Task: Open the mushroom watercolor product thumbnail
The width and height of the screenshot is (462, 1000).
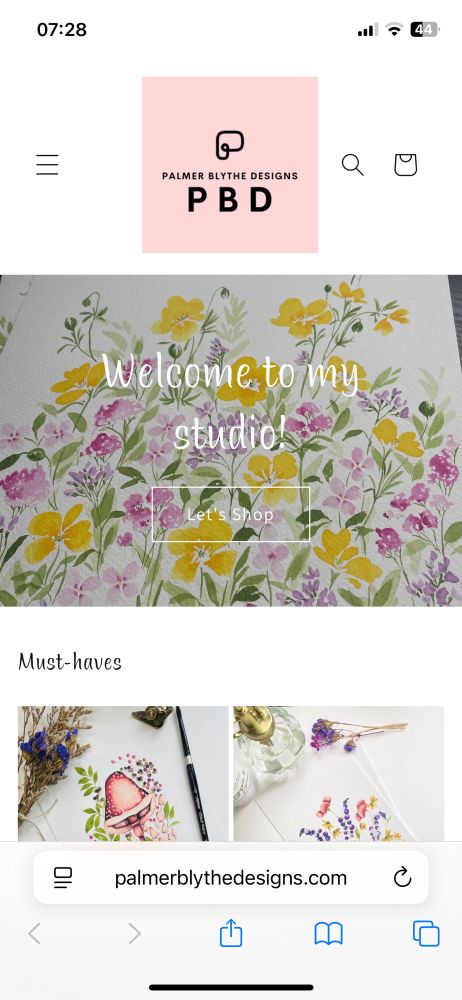Action: click(123, 773)
